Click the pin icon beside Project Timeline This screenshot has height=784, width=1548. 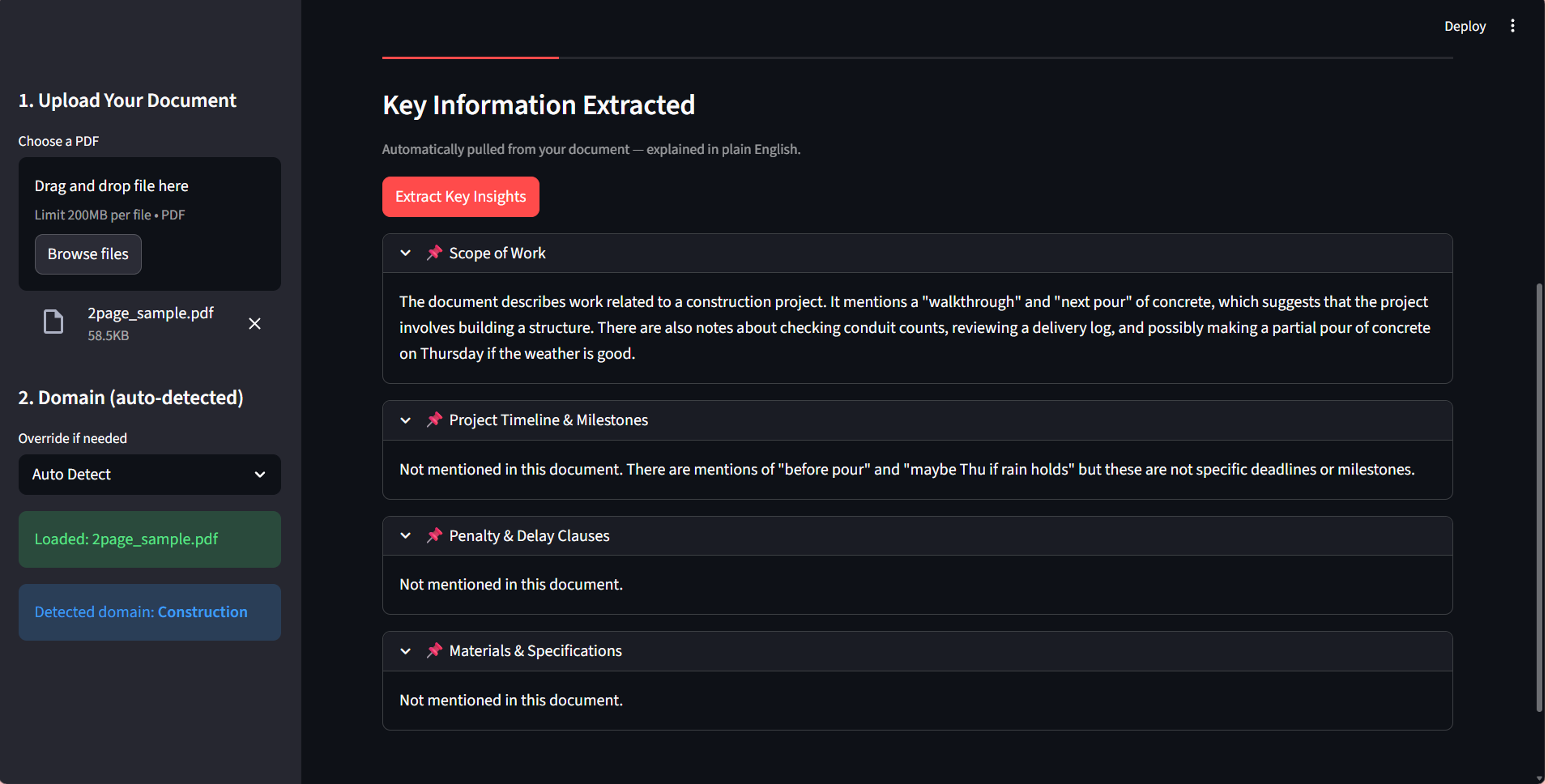tap(434, 420)
